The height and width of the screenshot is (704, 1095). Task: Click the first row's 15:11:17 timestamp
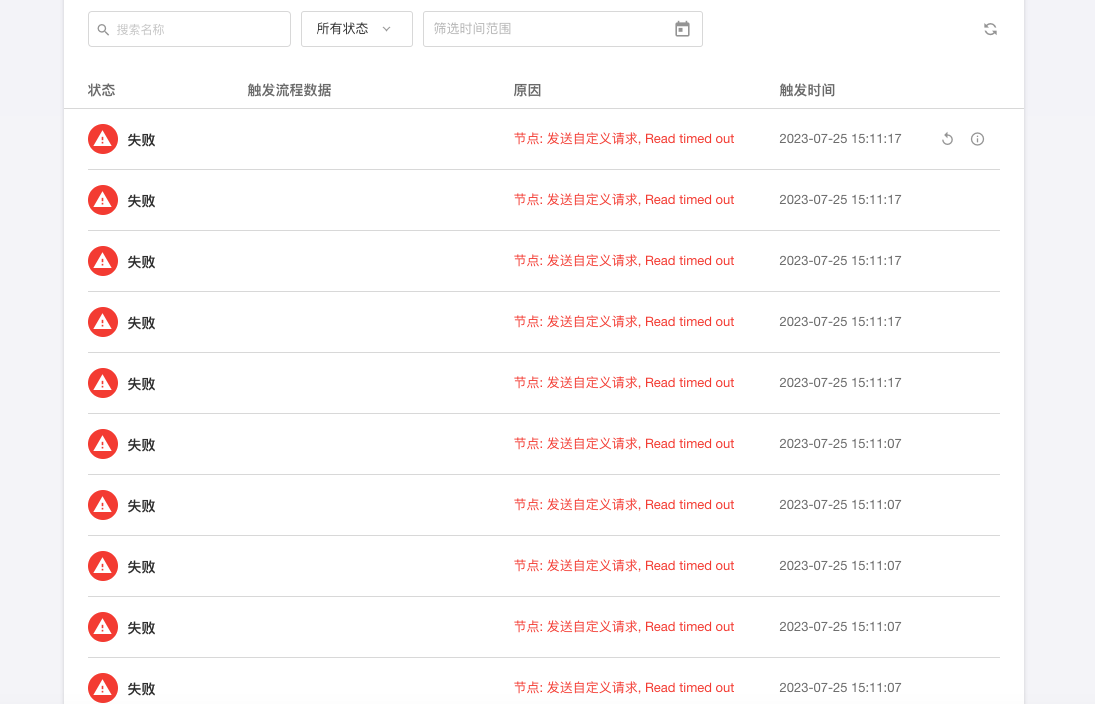[x=840, y=139]
